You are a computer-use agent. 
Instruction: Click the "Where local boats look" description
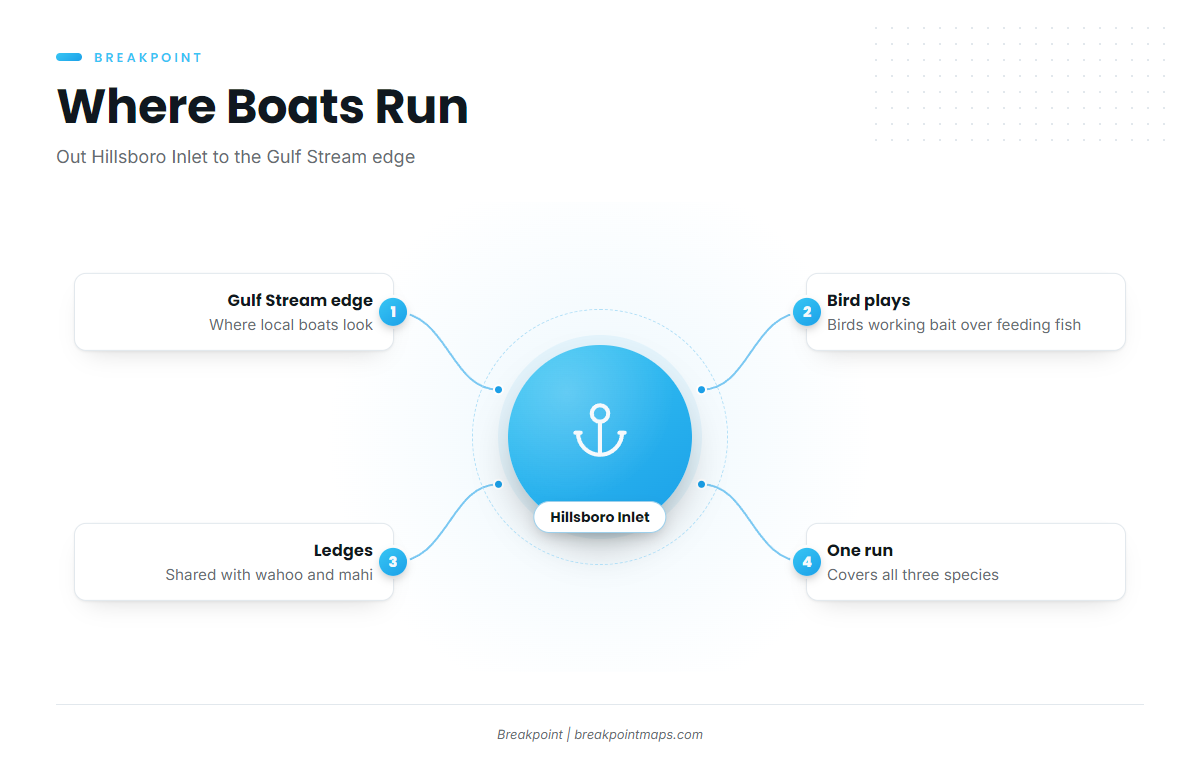point(291,325)
